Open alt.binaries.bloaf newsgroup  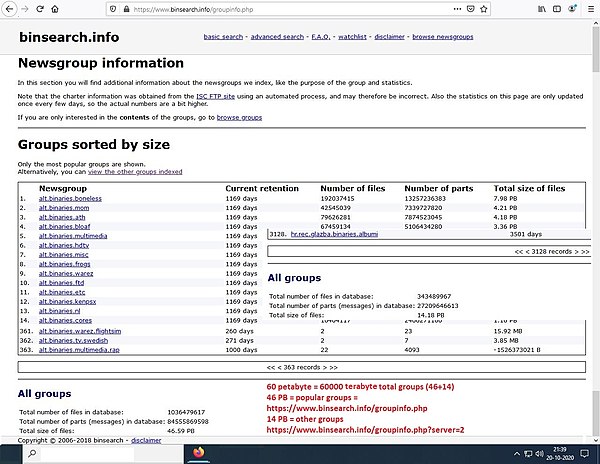64,226
